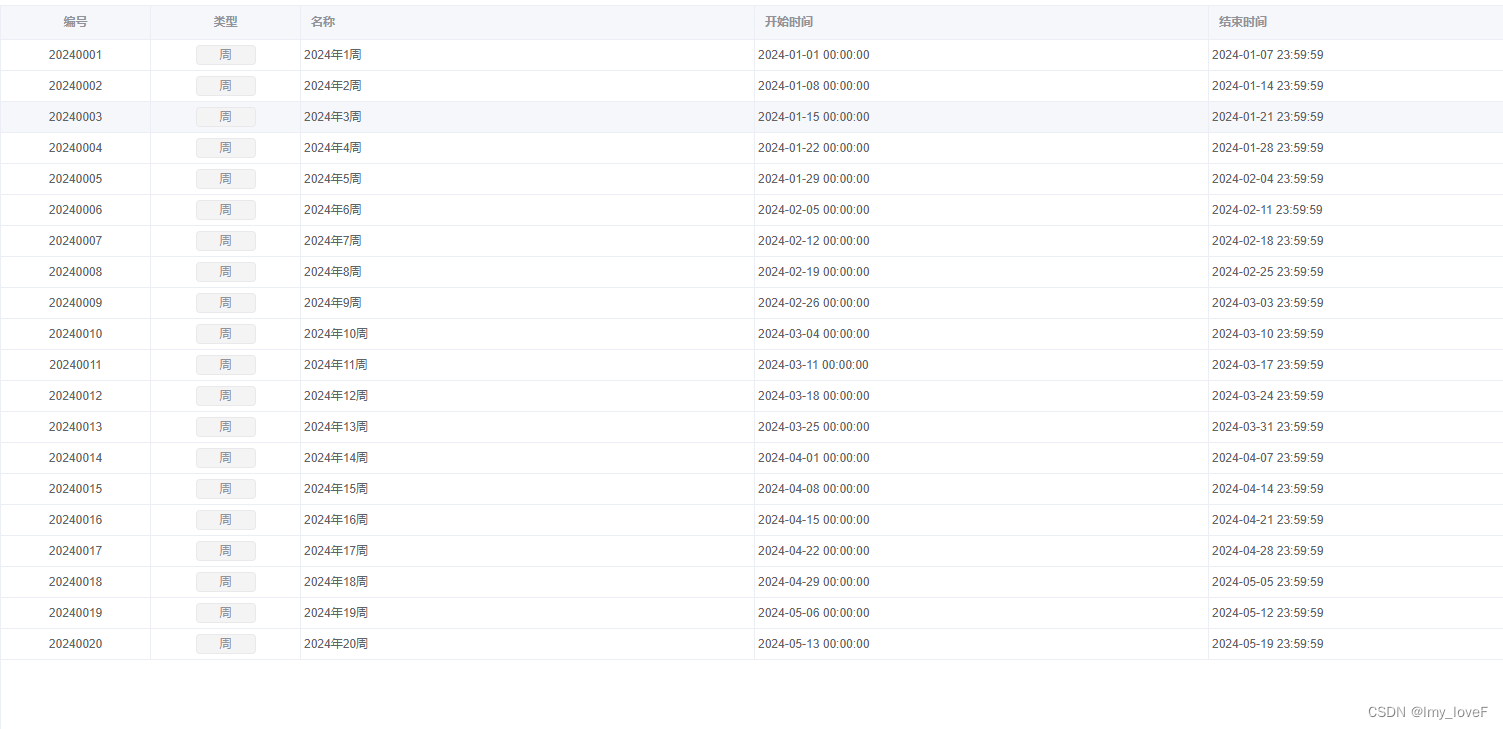Click start time 2024-01-29 00:00:00

click(814, 179)
